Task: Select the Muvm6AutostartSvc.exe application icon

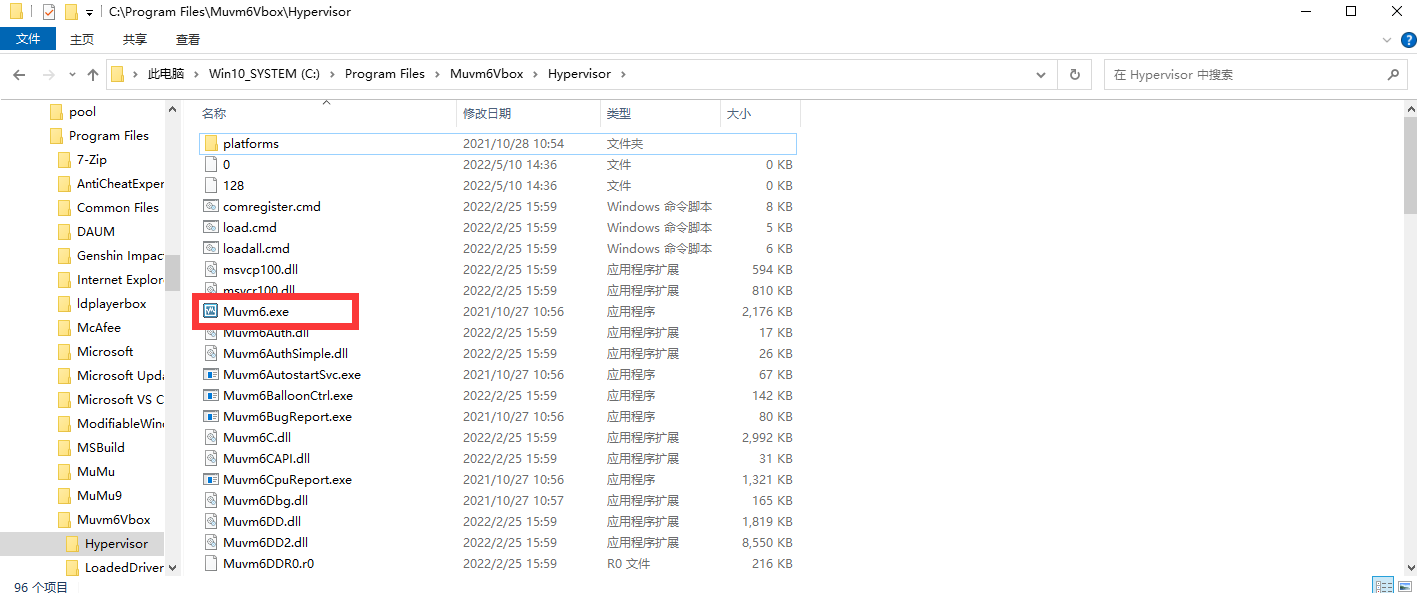Action: point(211,374)
